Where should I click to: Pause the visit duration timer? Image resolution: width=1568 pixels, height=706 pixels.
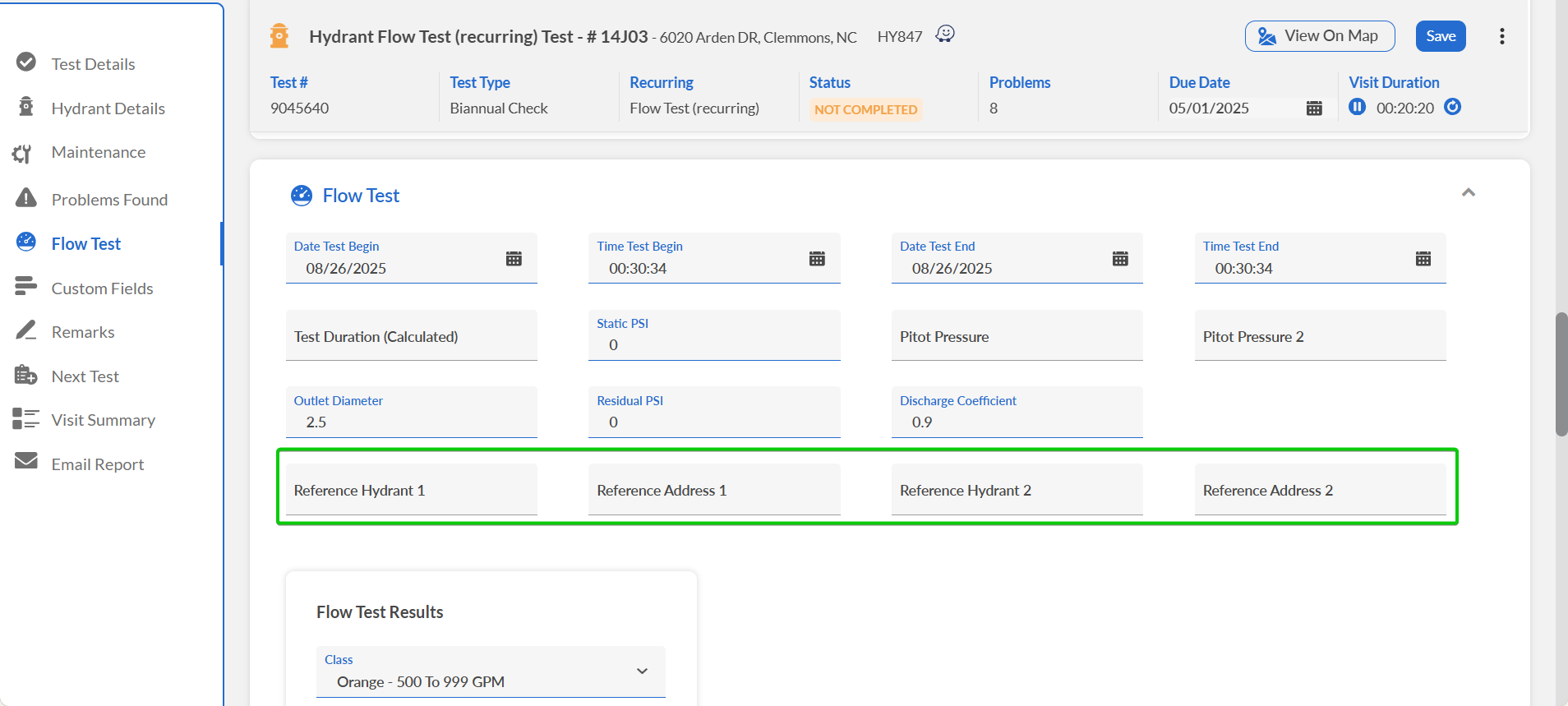point(1357,107)
